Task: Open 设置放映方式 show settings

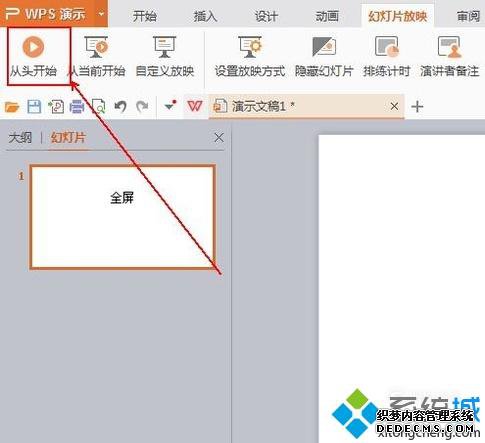Action: [x=250, y=57]
